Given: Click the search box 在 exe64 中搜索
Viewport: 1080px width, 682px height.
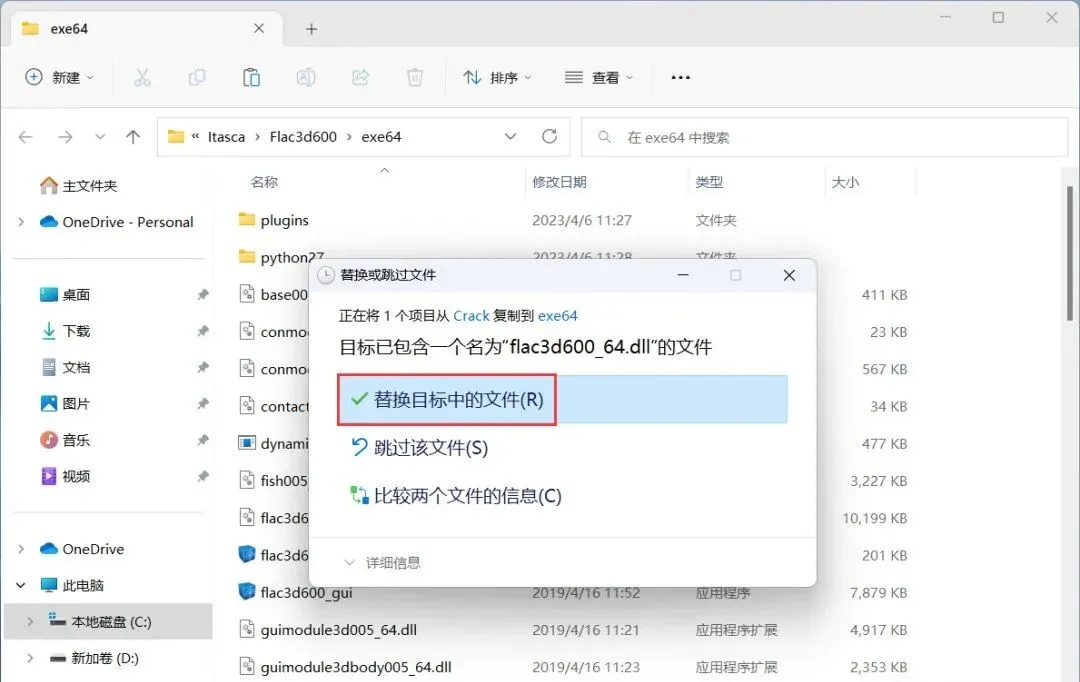Looking at the screenshot, I should tap(824, 137).
